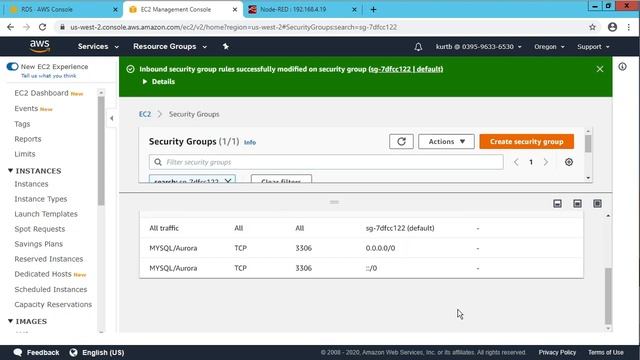640x360 pixels.
Task: Open a new browser tab
Action: [373, 9]
